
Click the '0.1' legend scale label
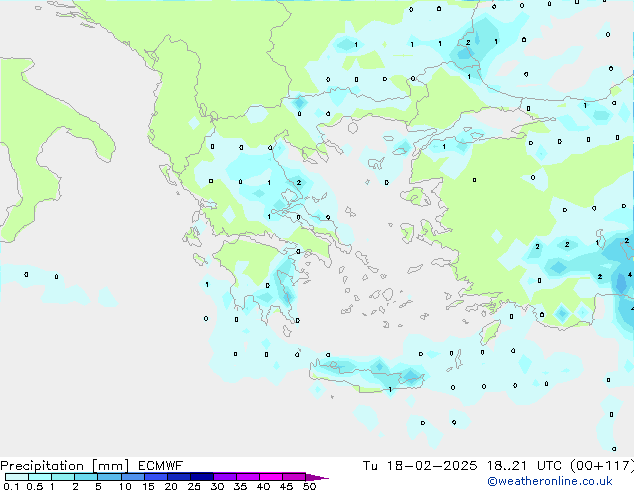[x=11, y=486]
